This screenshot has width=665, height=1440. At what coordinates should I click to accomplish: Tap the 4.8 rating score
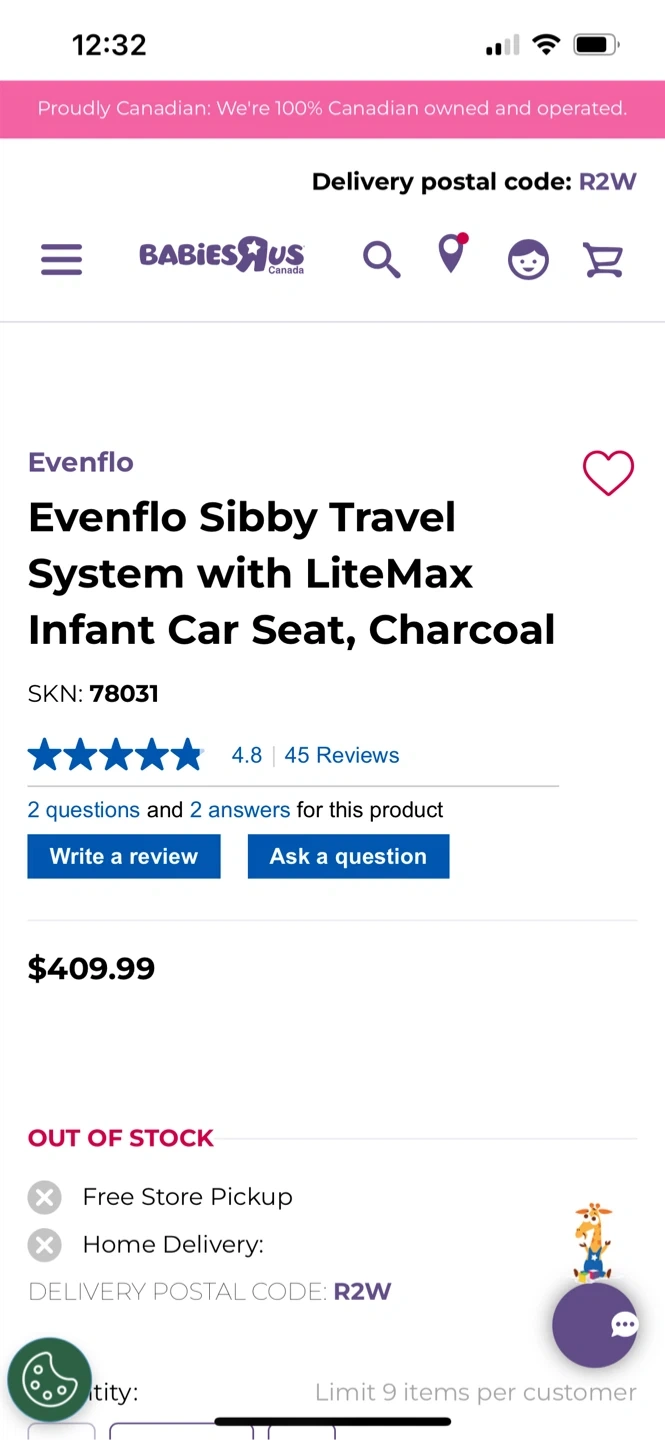tap(247, 755)
